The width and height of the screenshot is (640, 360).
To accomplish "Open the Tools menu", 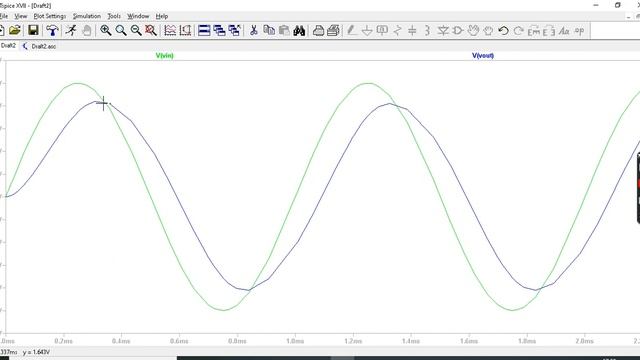I will pyautogui.click(x=114, y=16).
